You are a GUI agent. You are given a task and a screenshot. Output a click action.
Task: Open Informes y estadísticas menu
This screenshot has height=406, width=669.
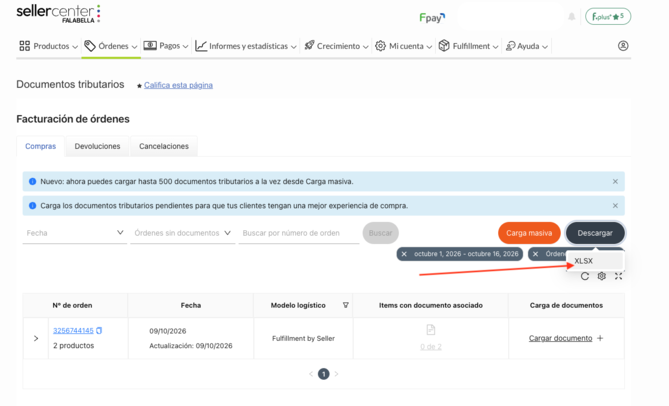(x=246, y=46)
